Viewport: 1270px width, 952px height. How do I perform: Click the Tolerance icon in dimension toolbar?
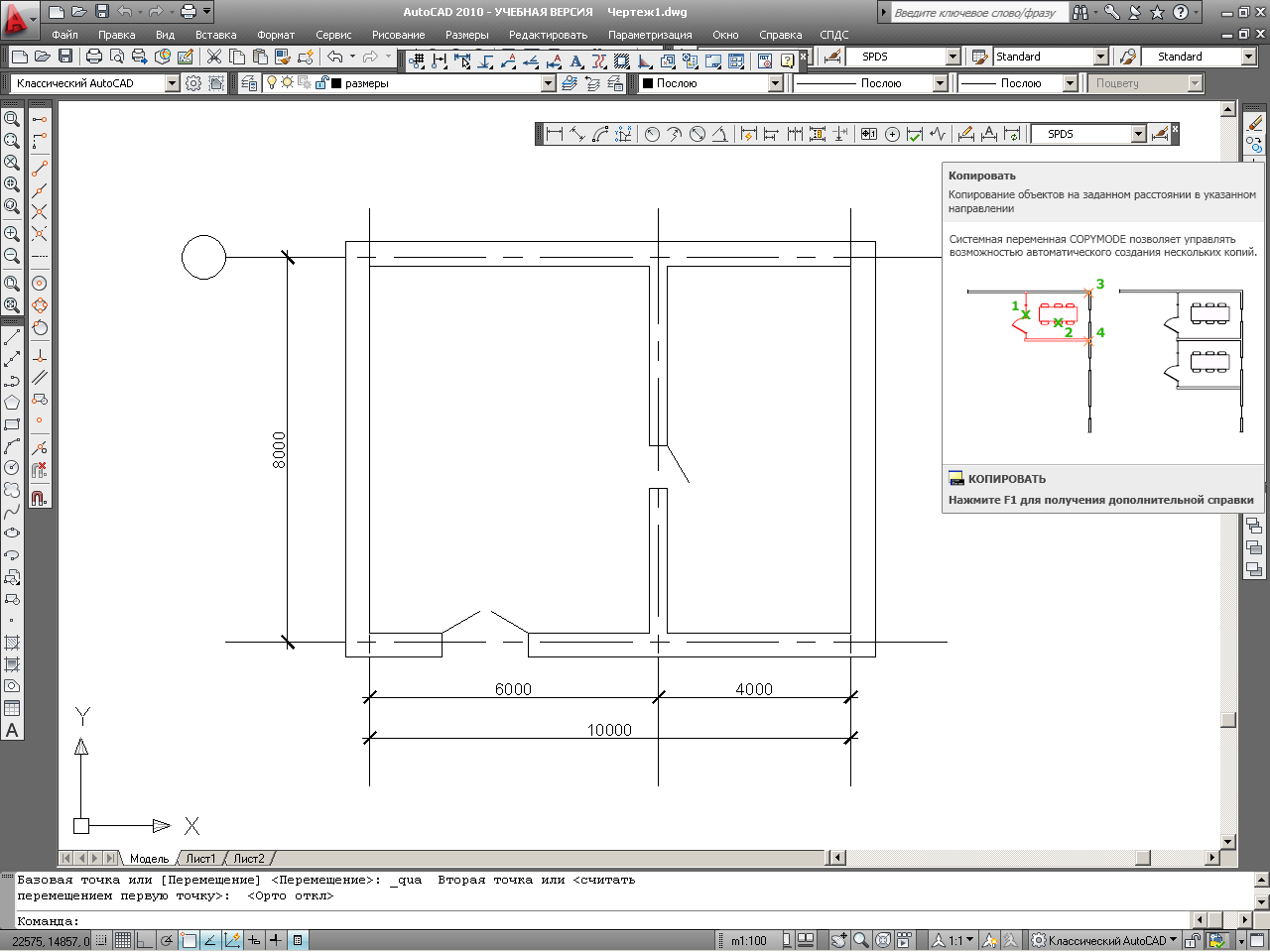[869, 134]
